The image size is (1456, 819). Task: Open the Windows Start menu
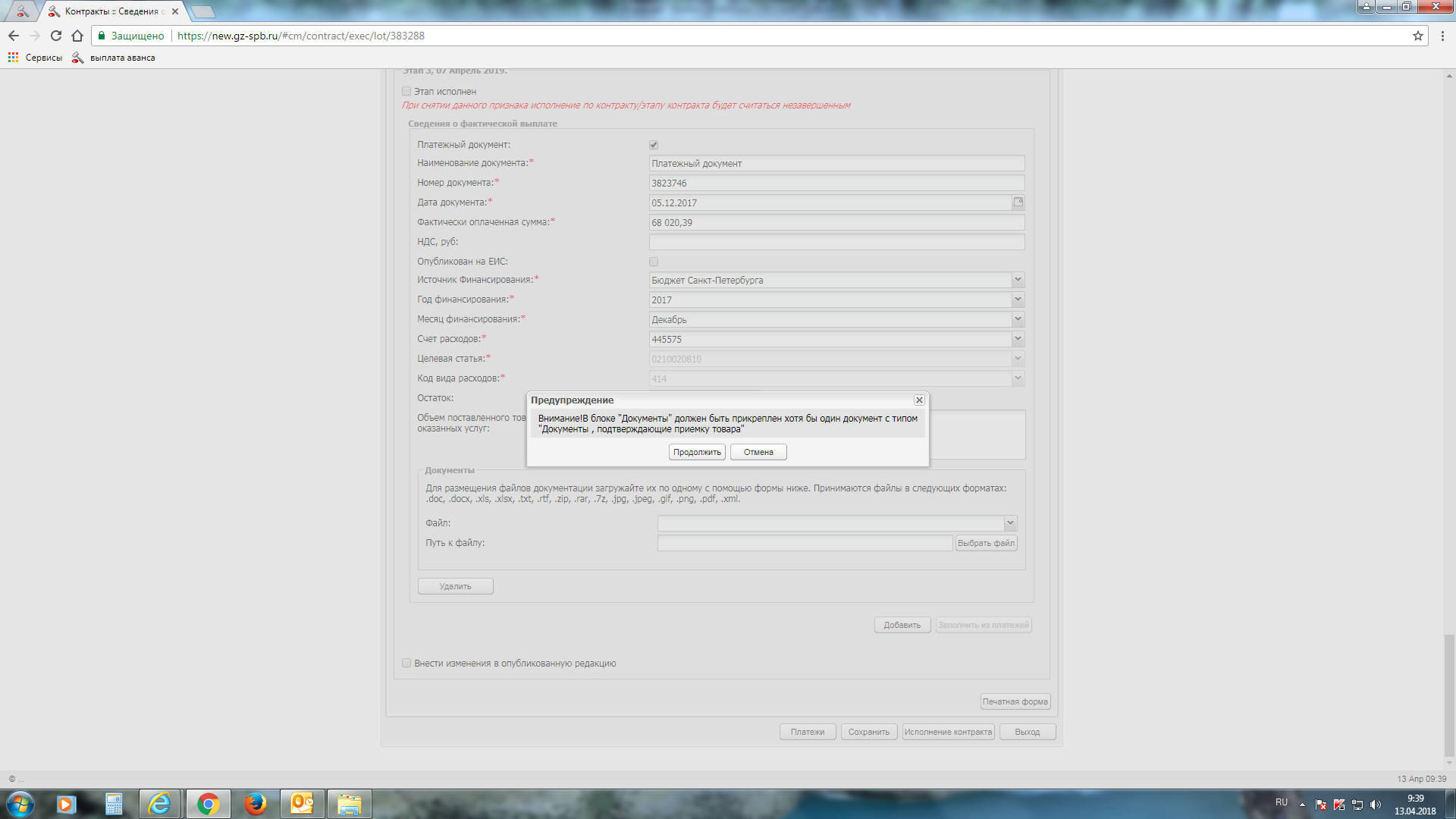click(20, 804)
